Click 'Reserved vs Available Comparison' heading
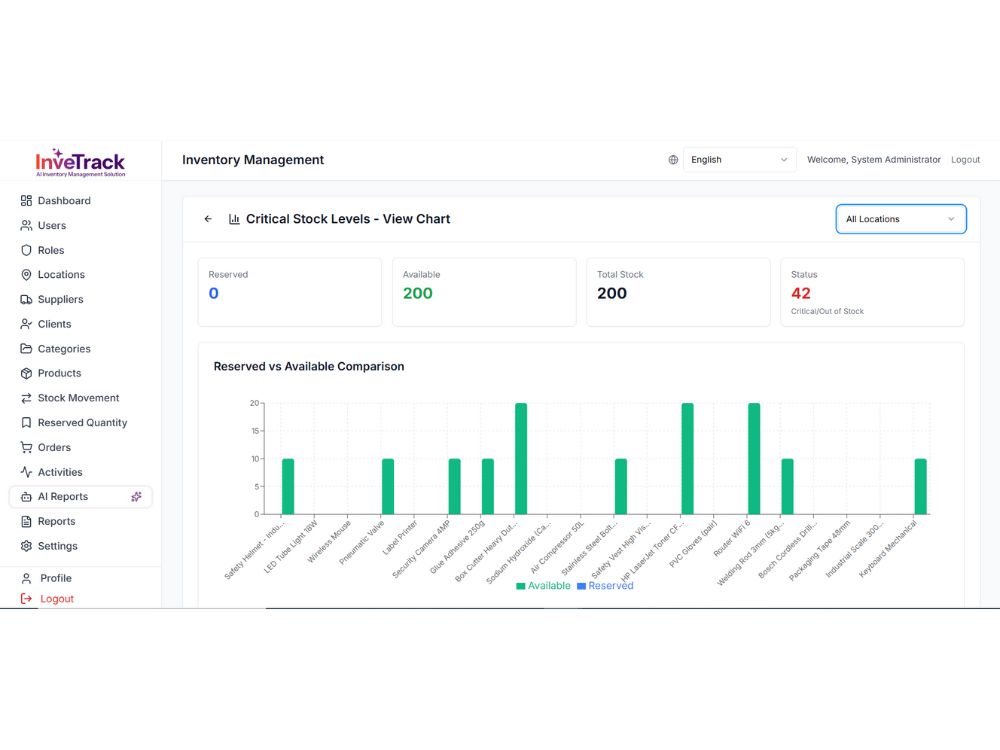The width and height of the screenshot is (1000, 750). (x=309, y=367)
